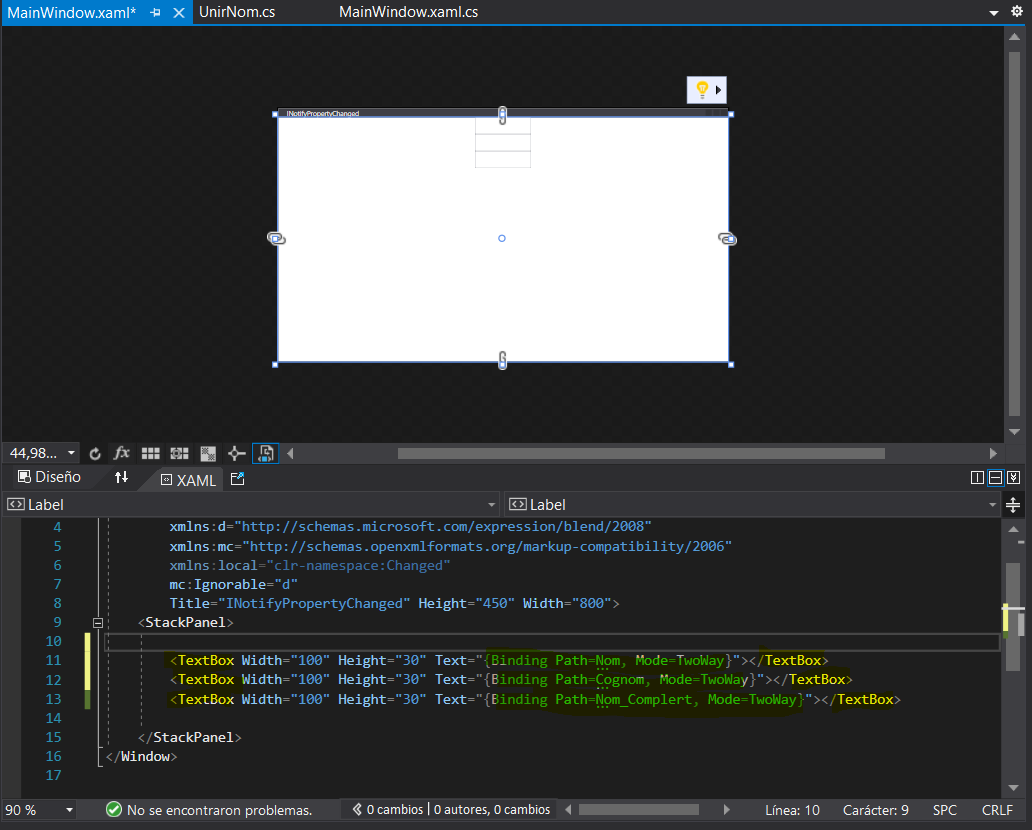The image size is (1032, 830).
Task: Click the vertical split layout icon
Action: [x=978, y=478]
